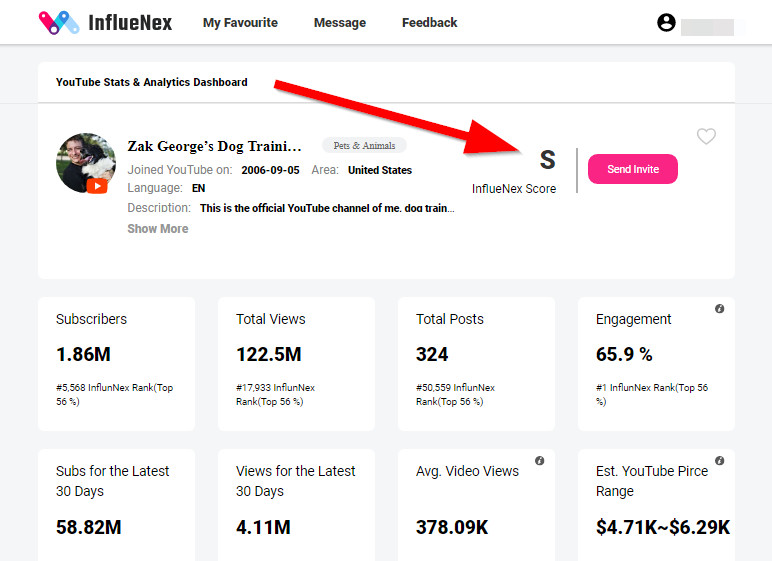Screen dimensions: 772x561
Task: Expand description with Show More
Action: click(158, 229)
